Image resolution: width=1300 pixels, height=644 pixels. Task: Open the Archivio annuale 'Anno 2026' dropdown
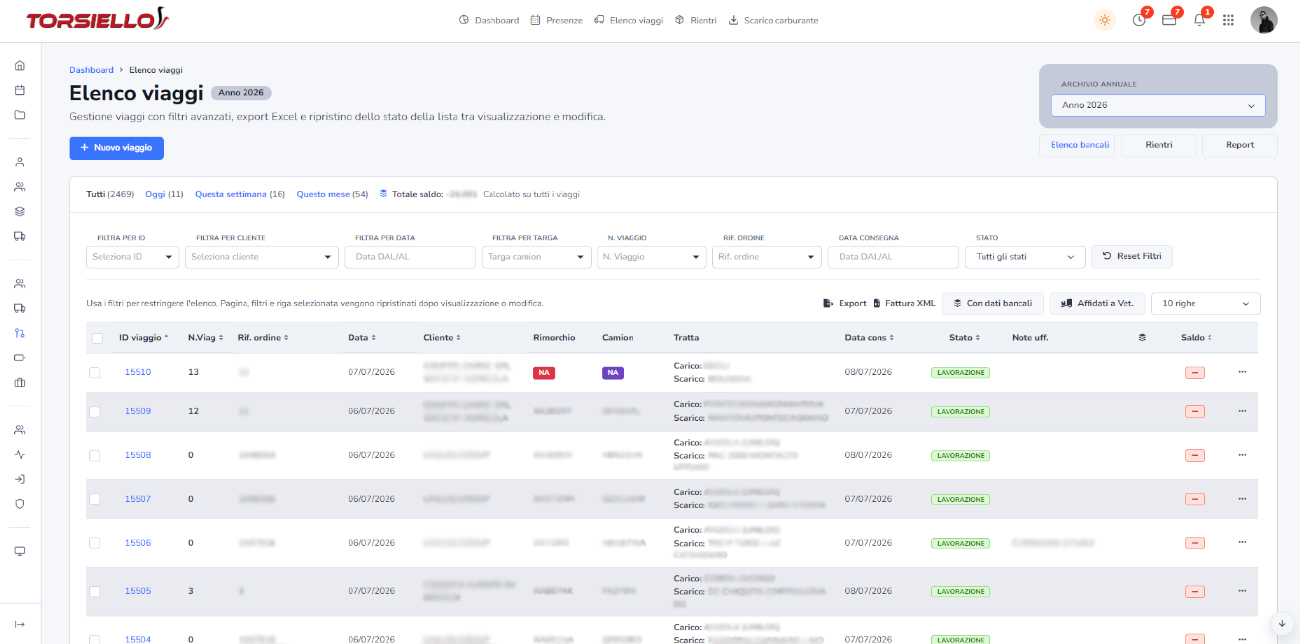tap(1158, 105)
